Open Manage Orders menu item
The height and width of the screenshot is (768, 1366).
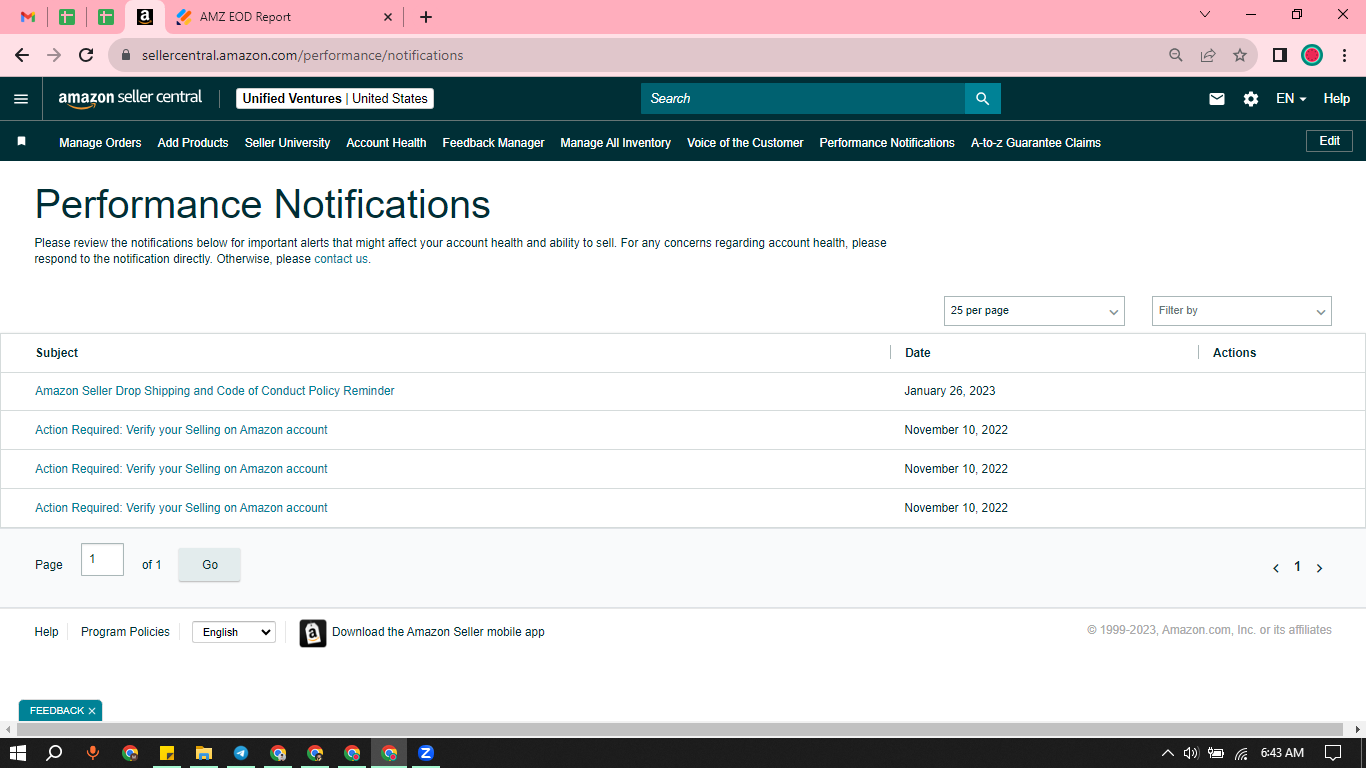tap(100, 143)
